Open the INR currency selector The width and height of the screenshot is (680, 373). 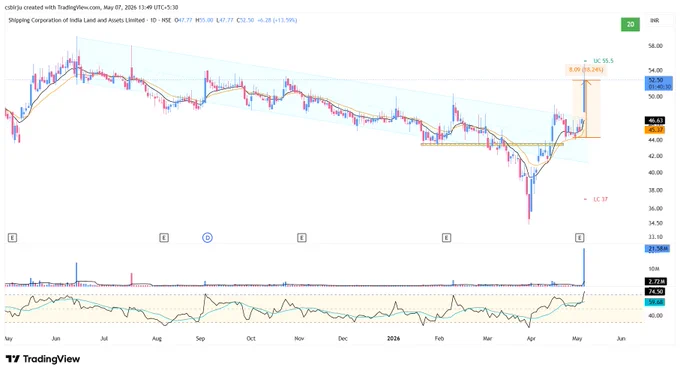[x=654, y=21]
